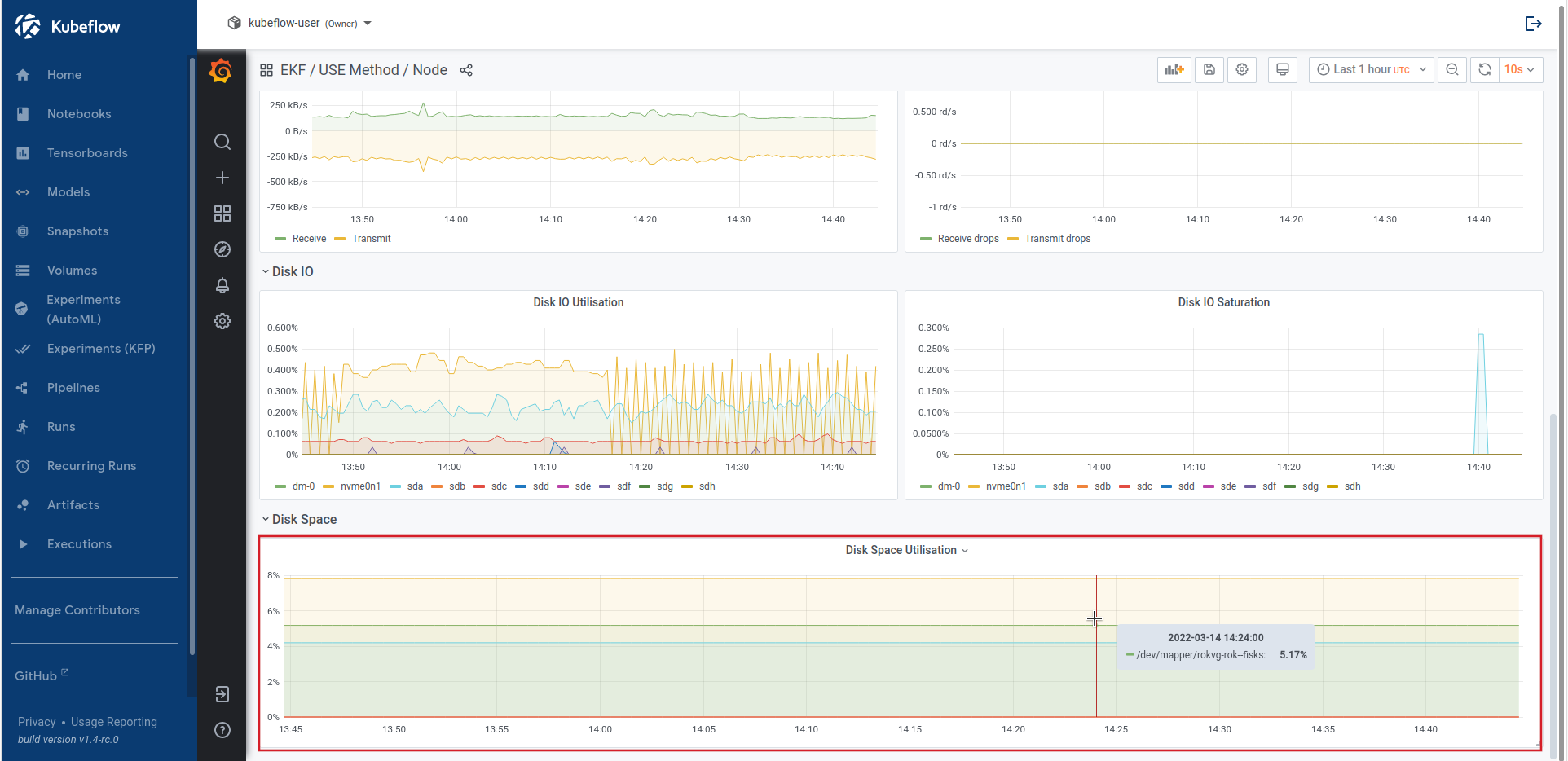Screen dimensions: 1568x761
Task: Click the Grafana logo icon
Action: [x=221, y=71]
